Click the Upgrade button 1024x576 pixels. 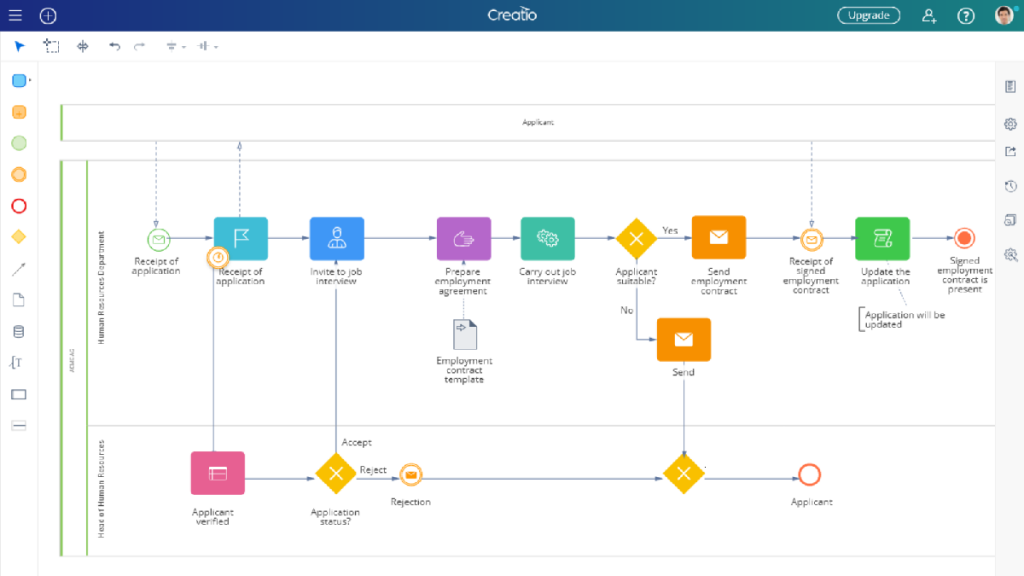coord(868,15)
